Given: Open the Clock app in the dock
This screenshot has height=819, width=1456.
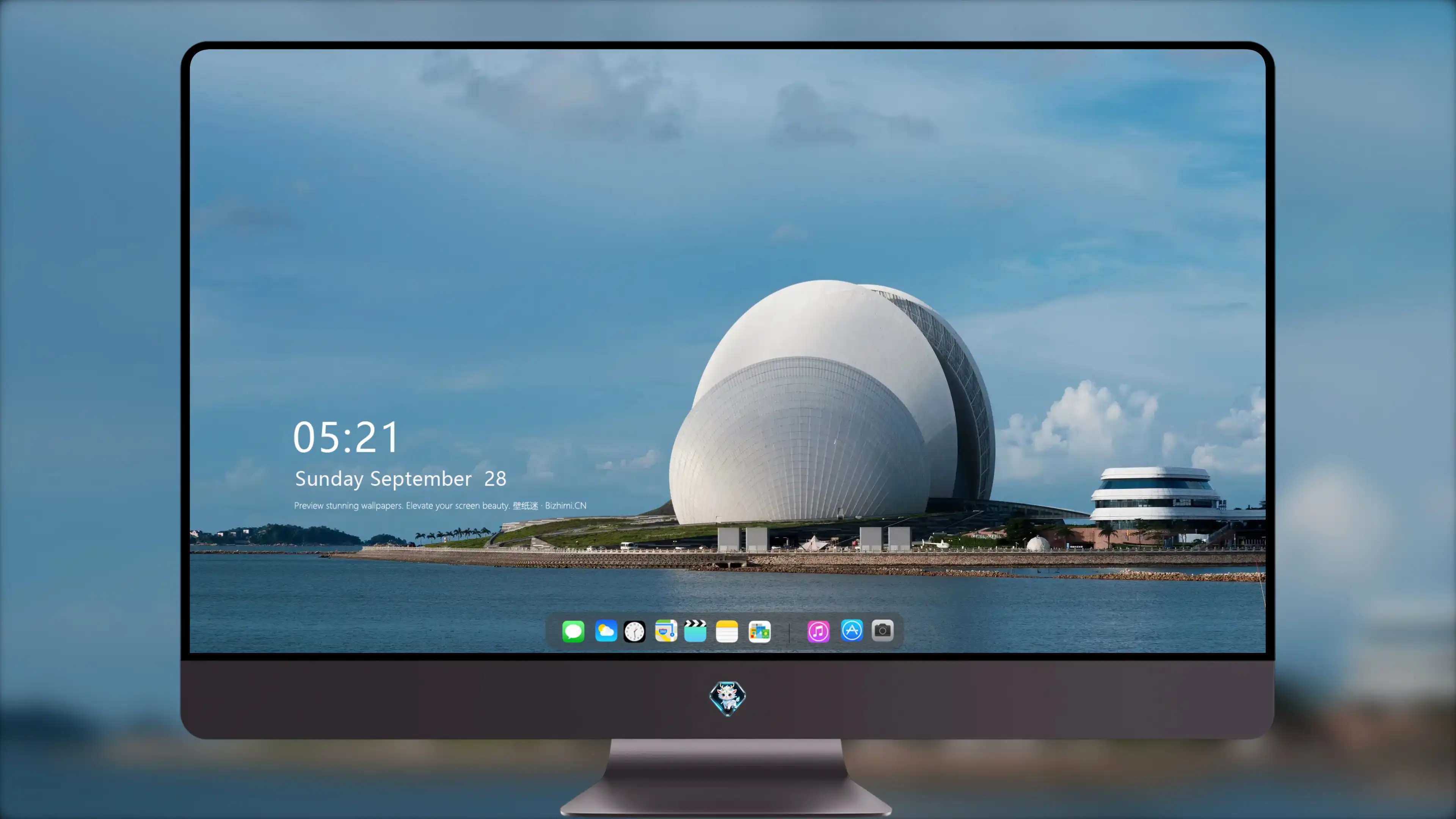Looking at the screenshot, I should pos(634,631).
